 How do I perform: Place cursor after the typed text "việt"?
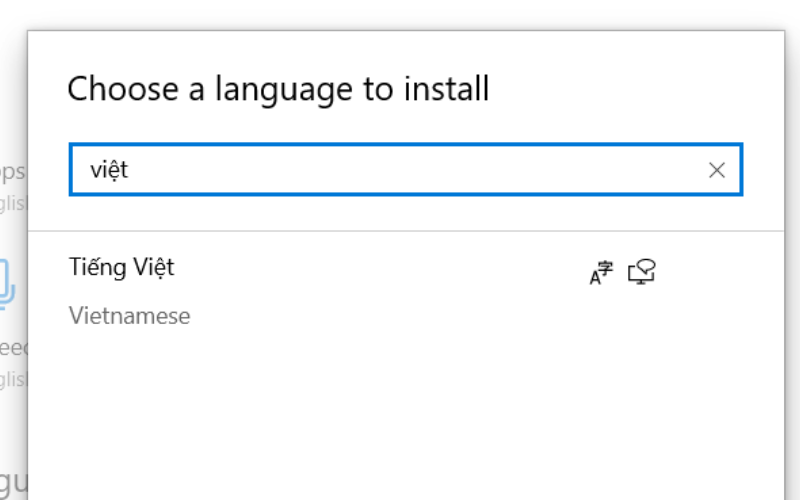click(x=131, y=170)
